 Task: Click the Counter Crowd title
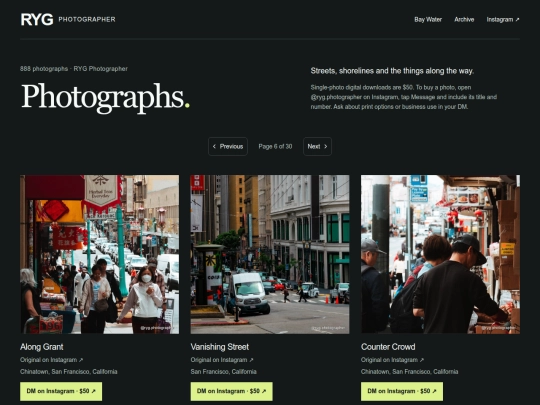388,347
